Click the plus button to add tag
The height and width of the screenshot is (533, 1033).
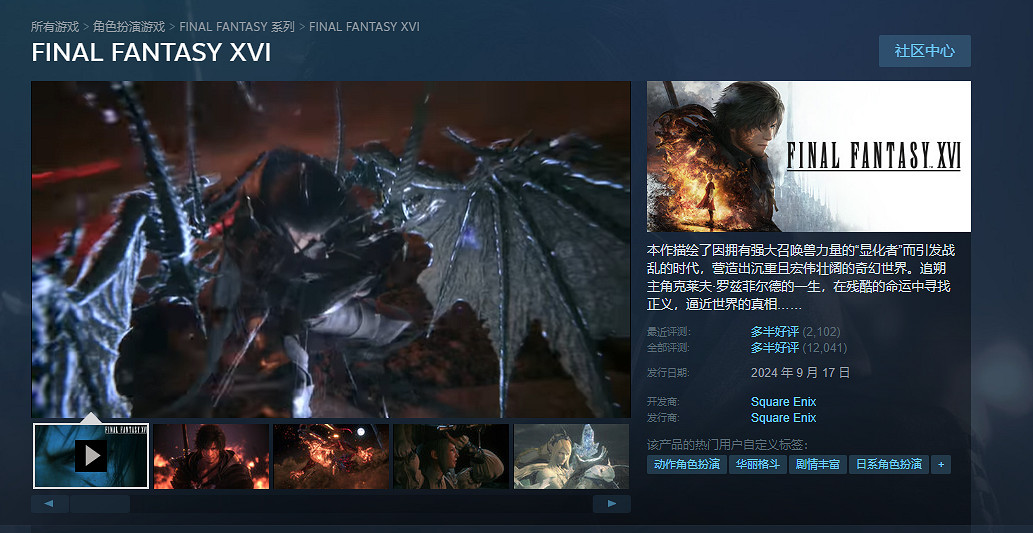(x=940, y=465)
